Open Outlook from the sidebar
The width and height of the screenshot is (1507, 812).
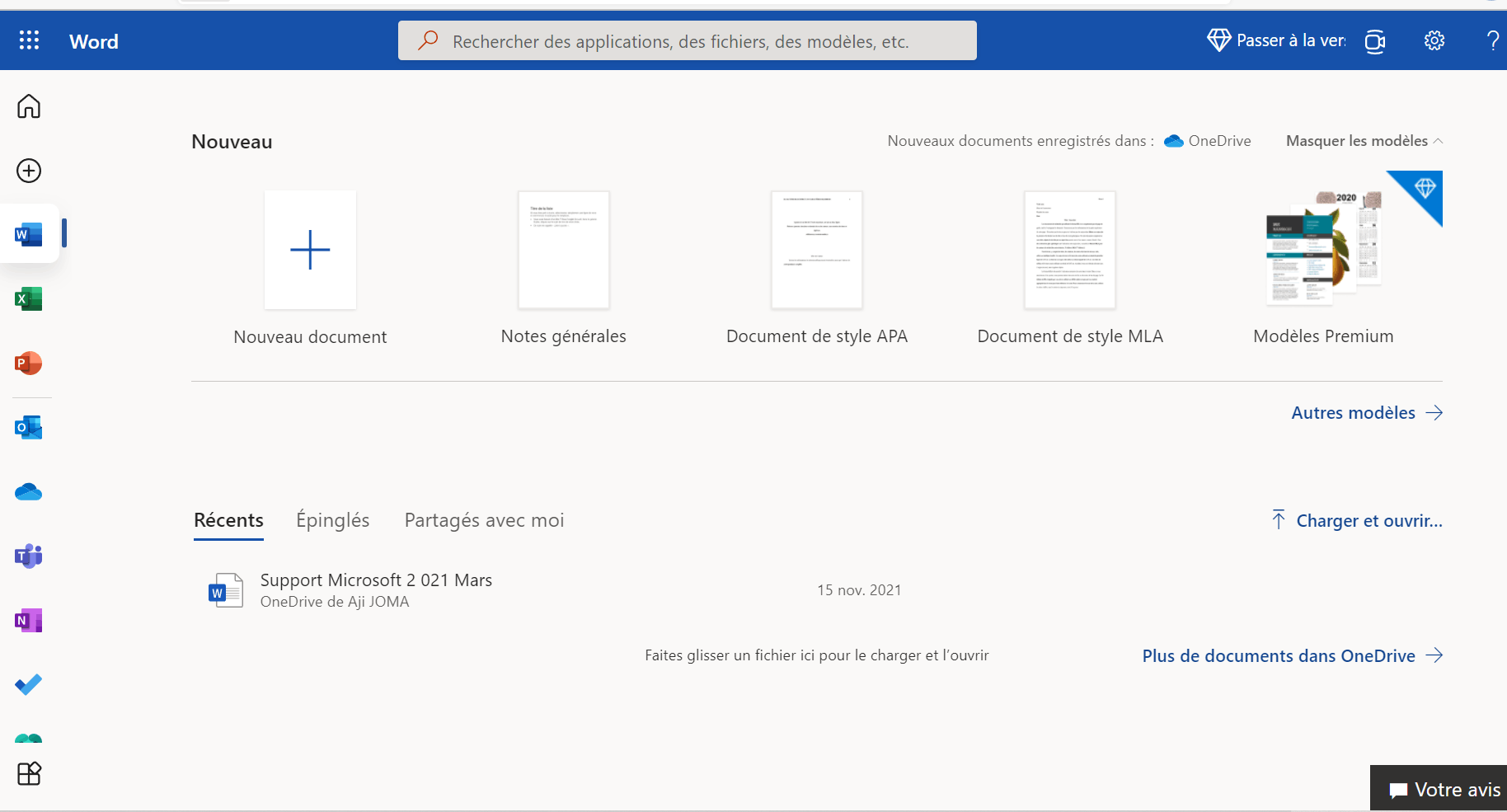pyautogui.click(x=29, y=427)
